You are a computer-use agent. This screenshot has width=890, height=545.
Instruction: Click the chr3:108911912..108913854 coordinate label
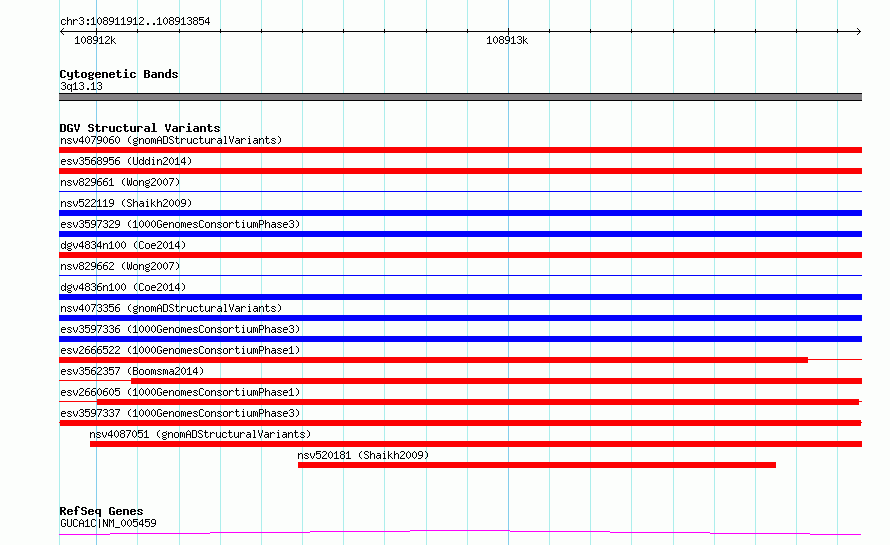pyautogui.click(x=135, y=21)
